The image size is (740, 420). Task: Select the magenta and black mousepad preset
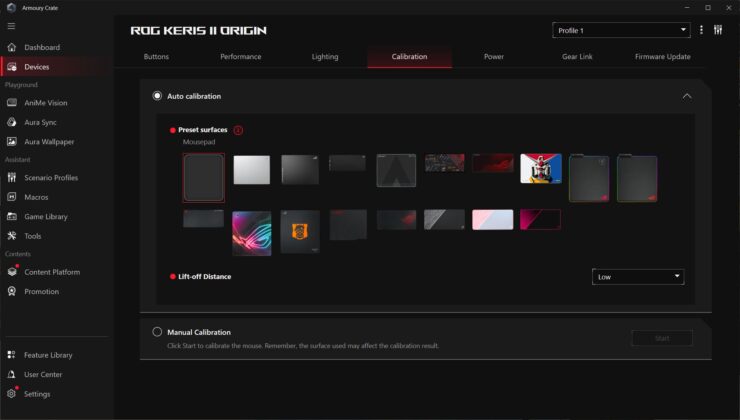(x=540, y=219)
